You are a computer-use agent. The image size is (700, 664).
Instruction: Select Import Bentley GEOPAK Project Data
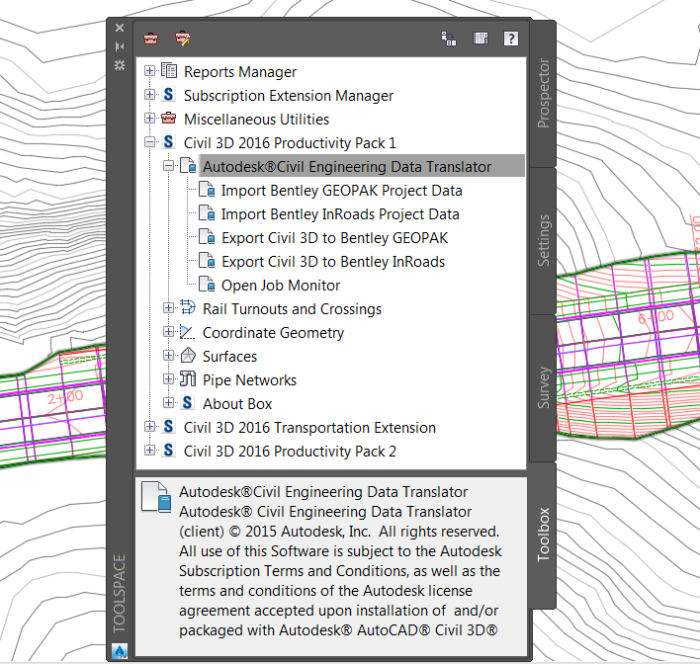[342, 191]
